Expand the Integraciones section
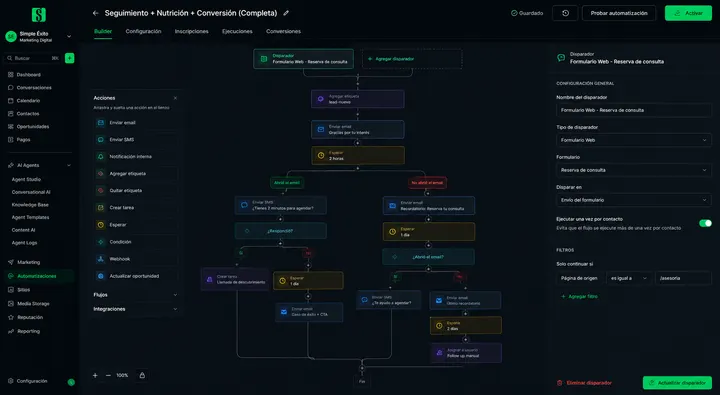Screen dimensions: 720x395 click(135, 309)
